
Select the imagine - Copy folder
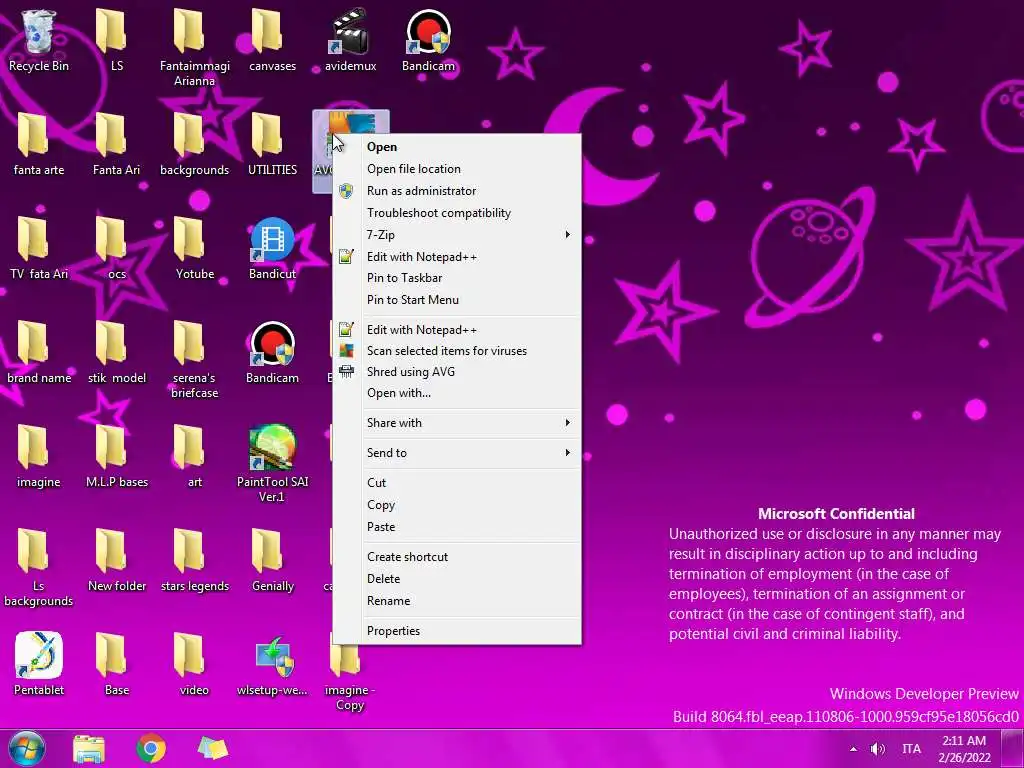(x=349, y=678)
